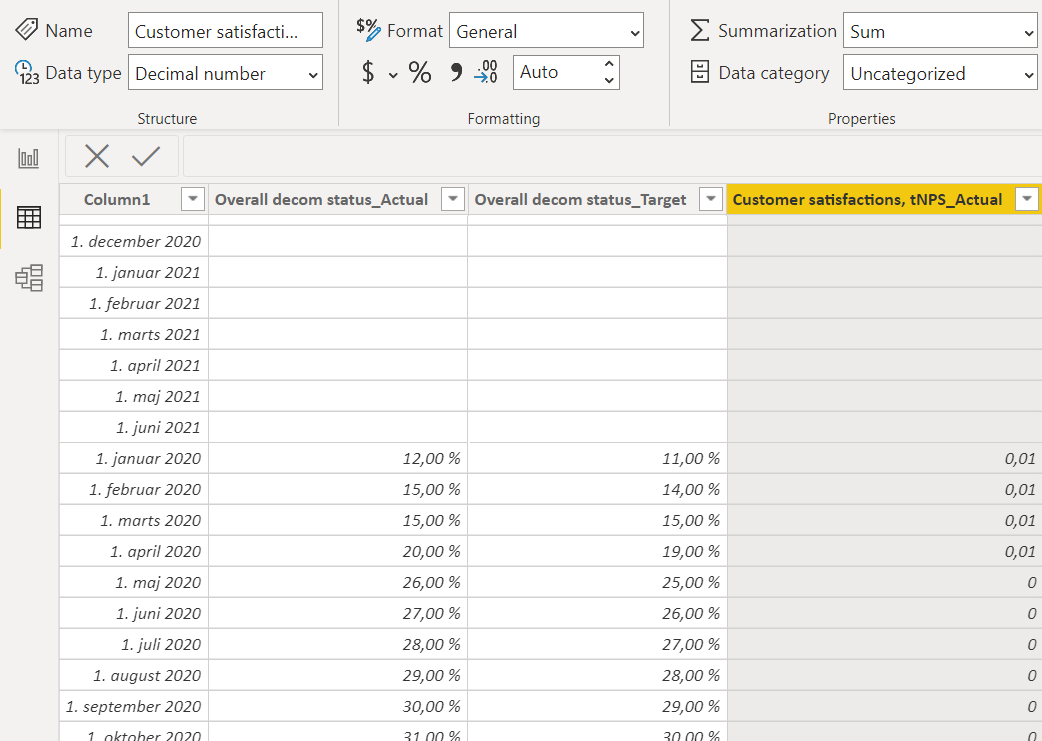Image resolution: width=1042 pixels, height=741 pixels.
Task: Click the 1. marts 2021 cell
Action: coord(134,334)
